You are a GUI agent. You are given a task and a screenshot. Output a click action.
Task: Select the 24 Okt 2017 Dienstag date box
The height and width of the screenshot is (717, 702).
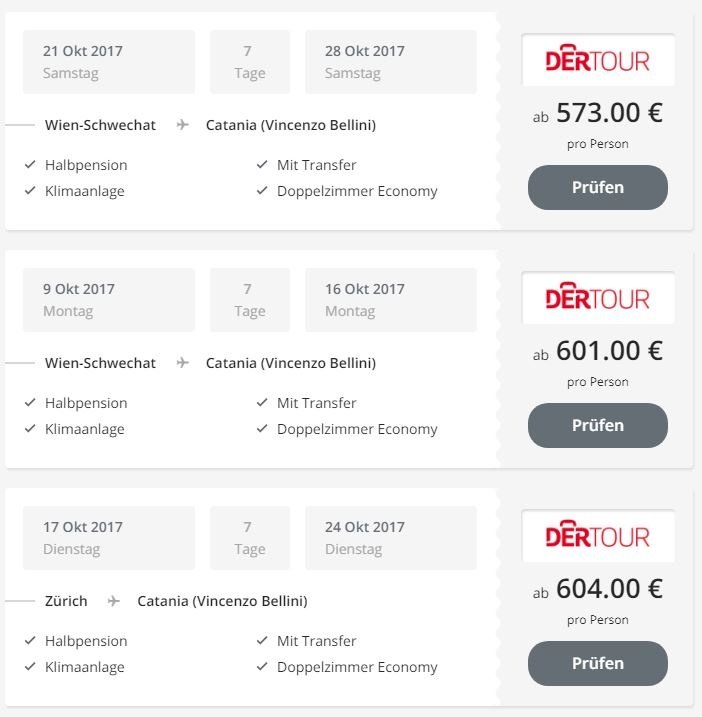coord(391,538)
